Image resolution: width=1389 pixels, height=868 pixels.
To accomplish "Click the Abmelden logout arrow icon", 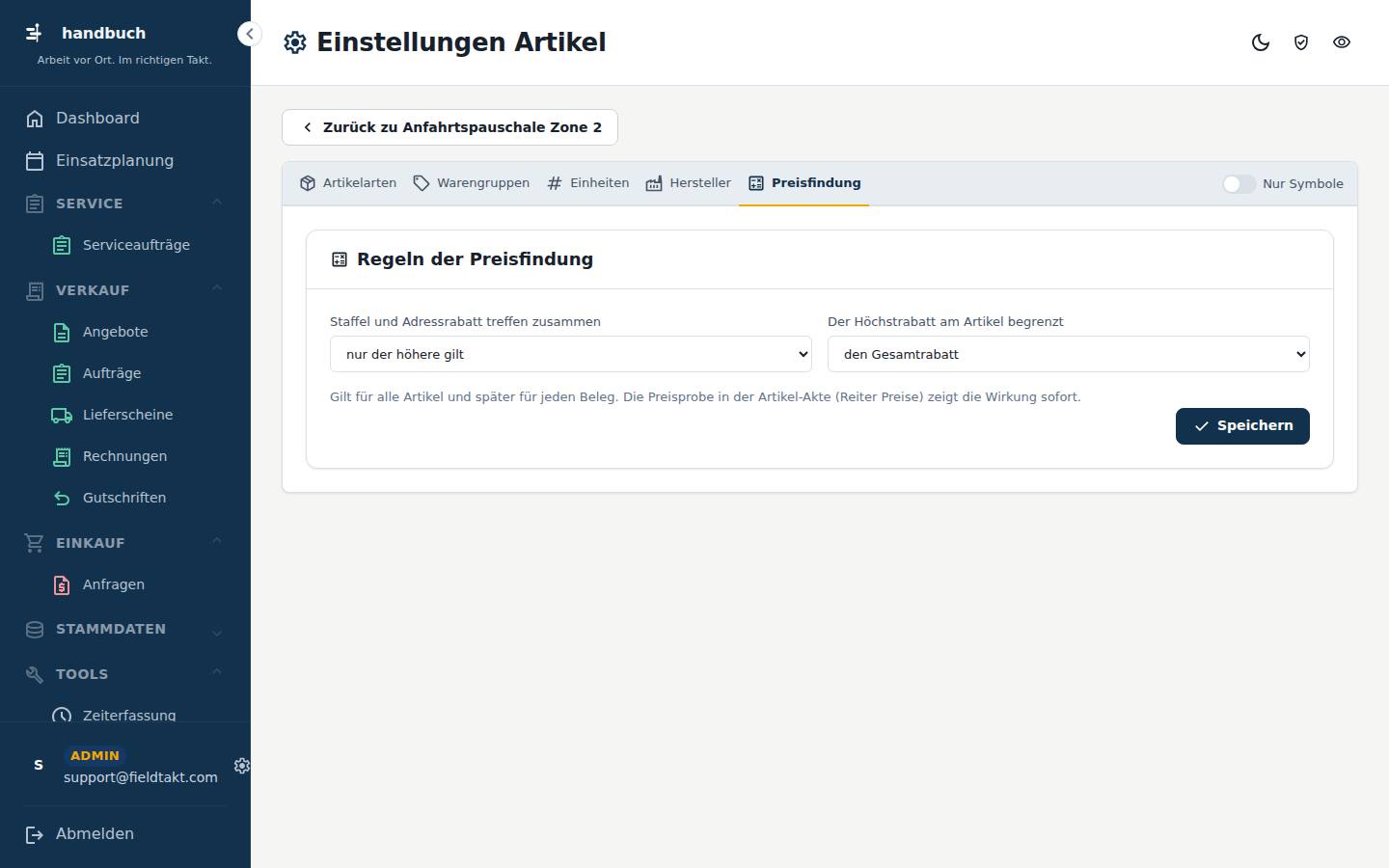I will pos(35,834).
